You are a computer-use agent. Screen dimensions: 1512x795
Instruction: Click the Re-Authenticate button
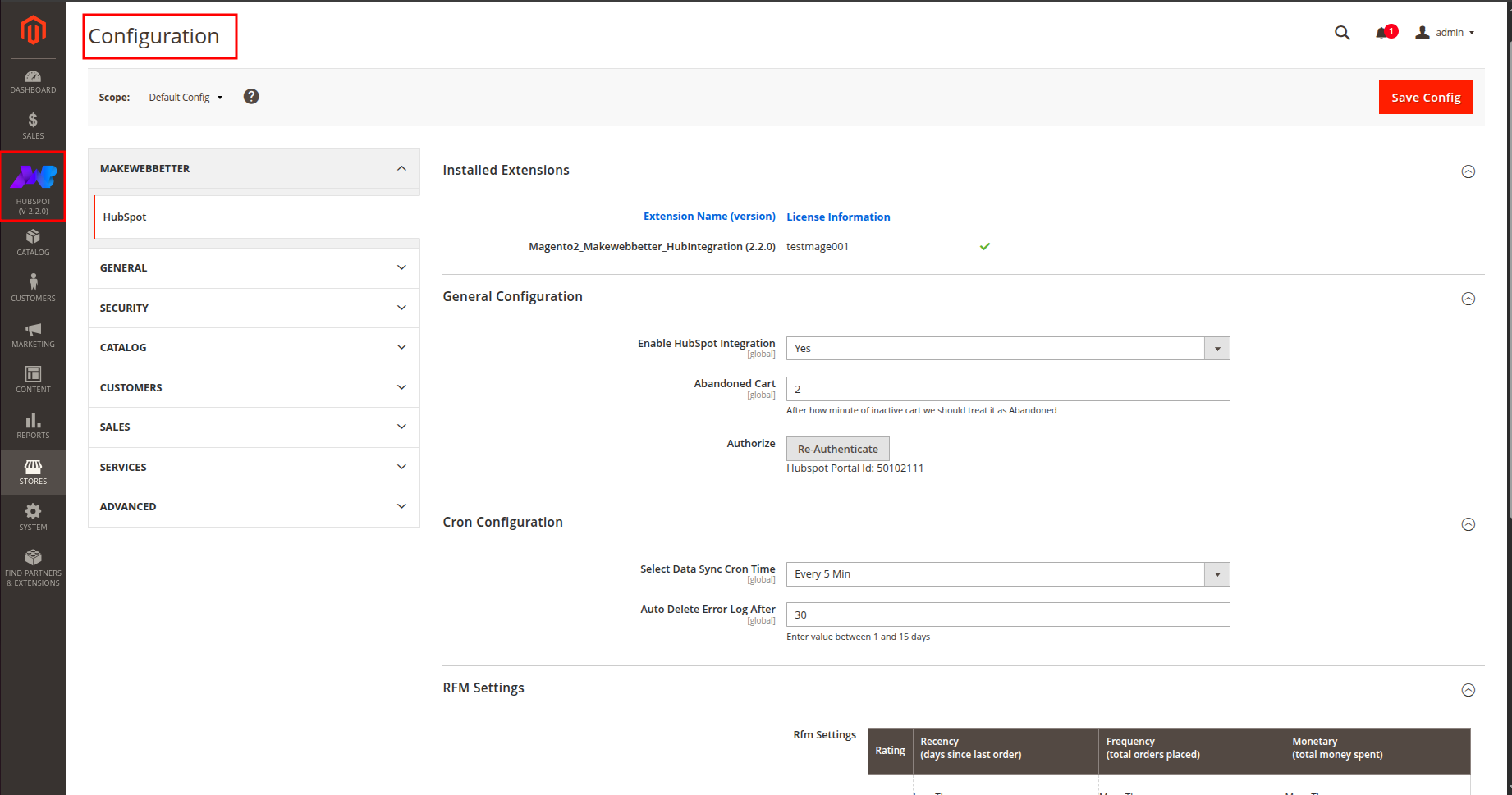tap(837, 450)
